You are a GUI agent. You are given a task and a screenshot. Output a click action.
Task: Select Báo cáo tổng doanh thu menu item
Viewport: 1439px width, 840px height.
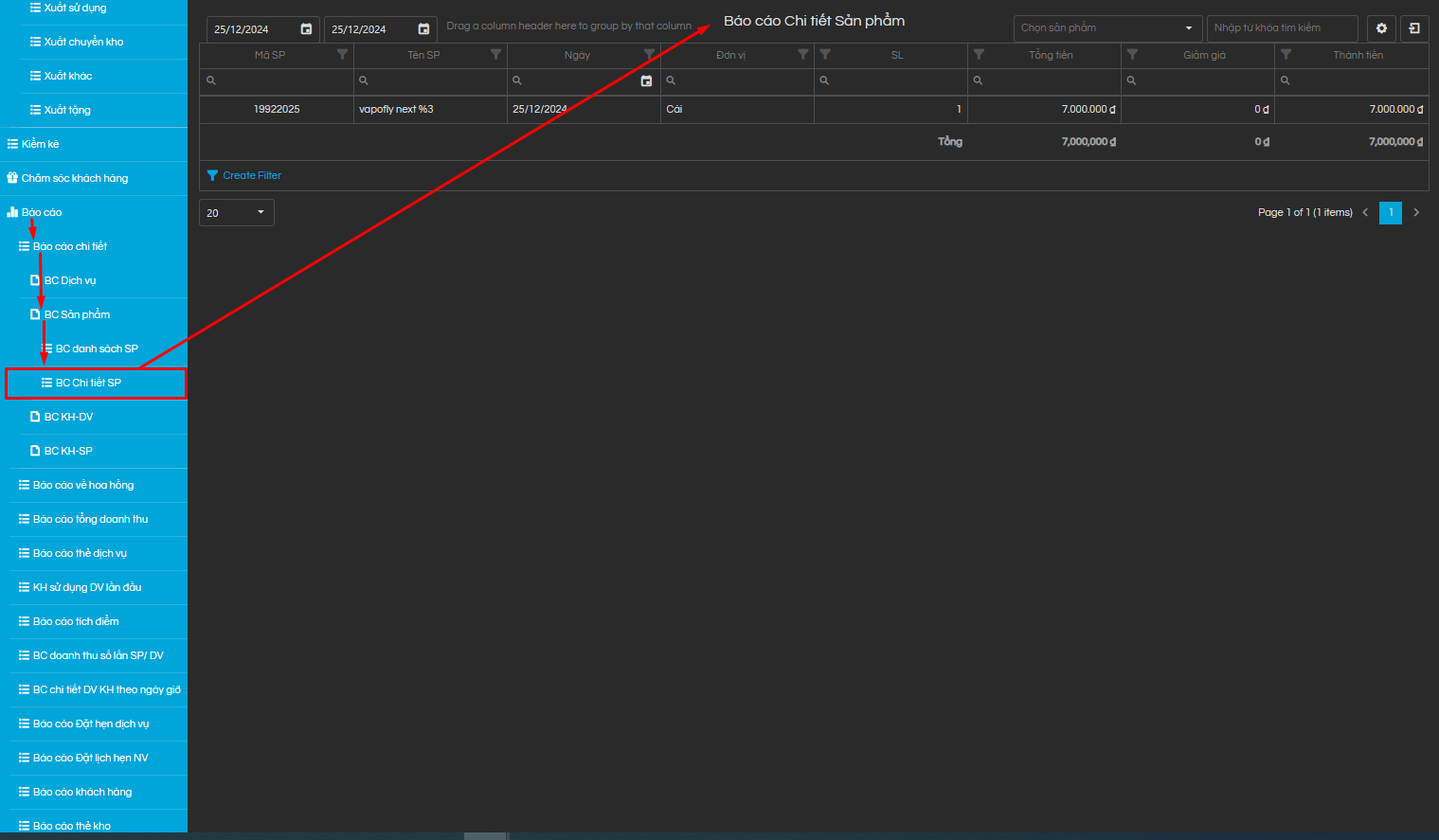90,519
